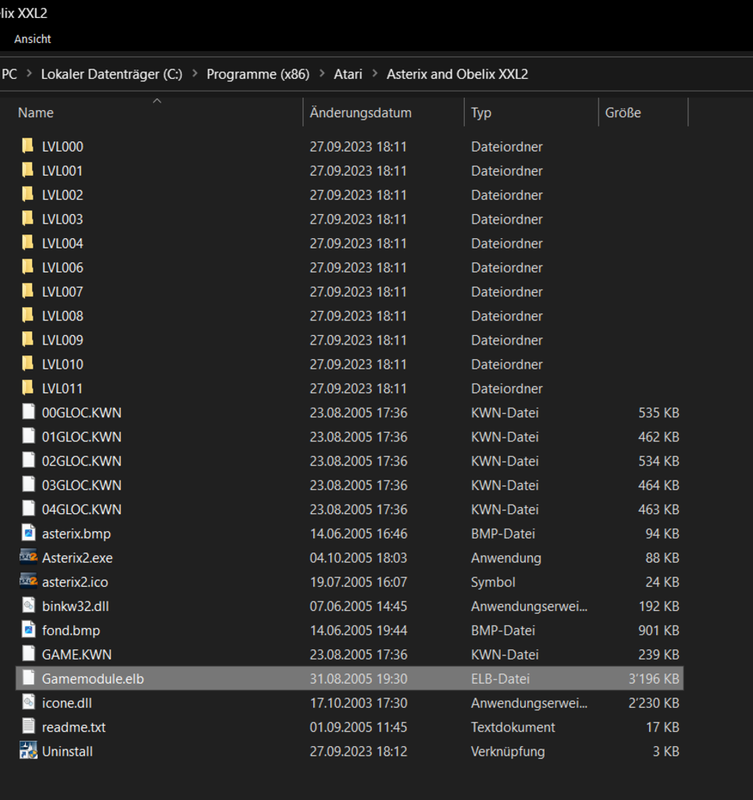
Task: Sort by Name column header
Action: [36, 113]
